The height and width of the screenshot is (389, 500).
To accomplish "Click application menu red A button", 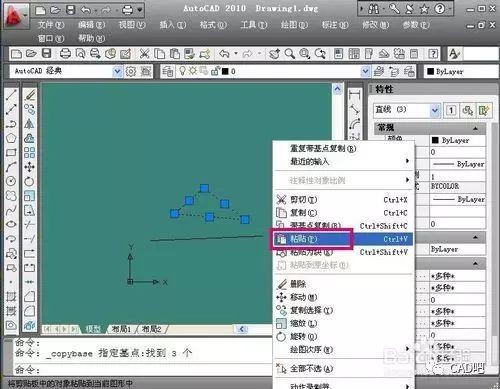I will tap(16, 15).
